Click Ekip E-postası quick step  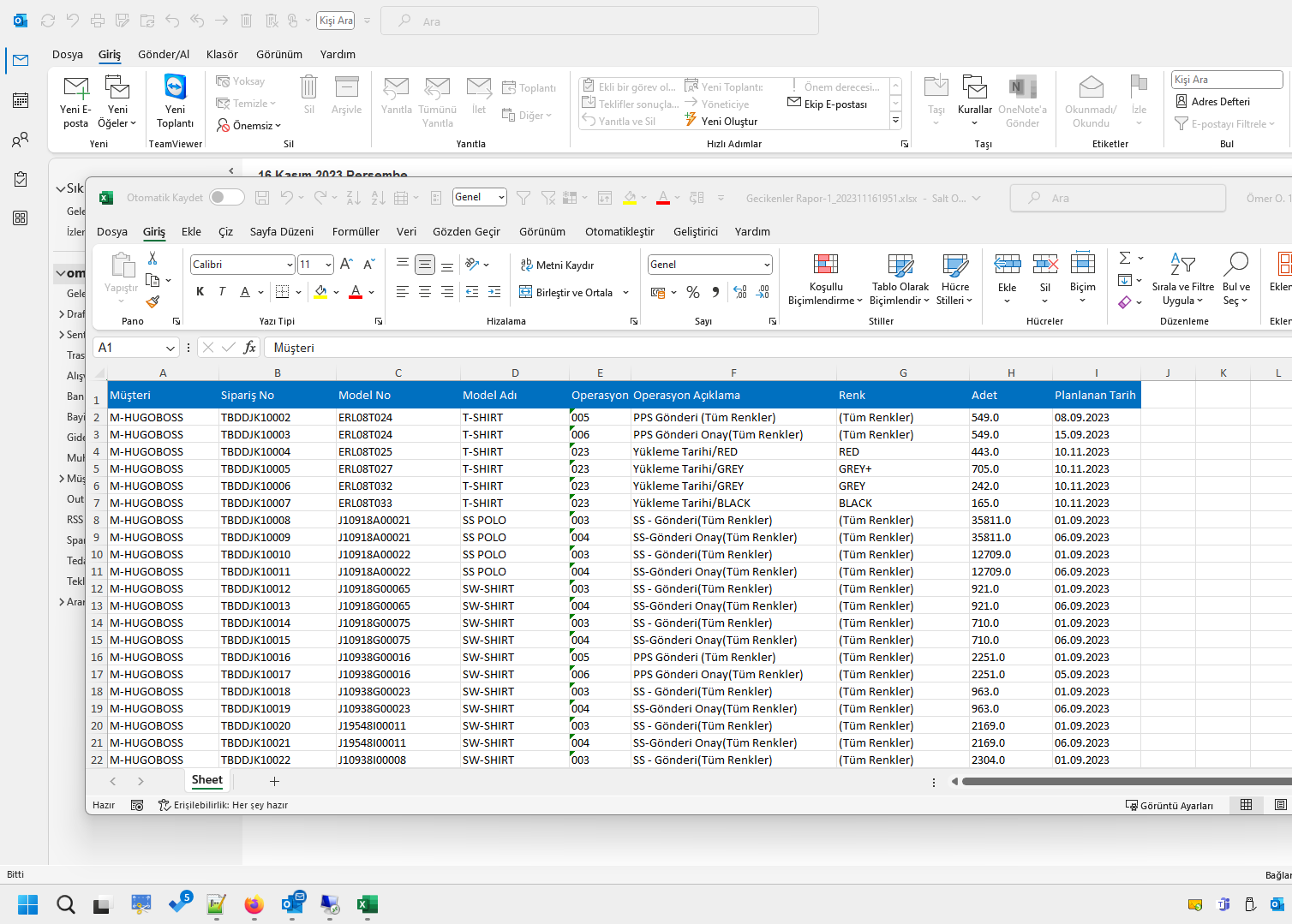827,104
